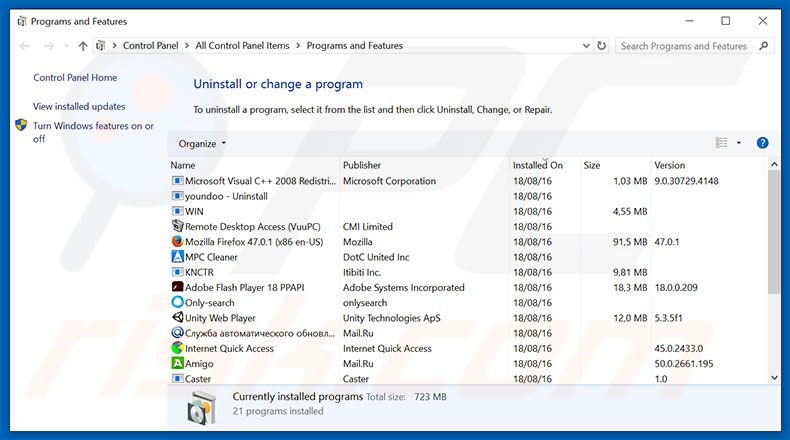
Task: Sort by the Publisher column header
Action: pyautogui.click(x=424, y=165)
